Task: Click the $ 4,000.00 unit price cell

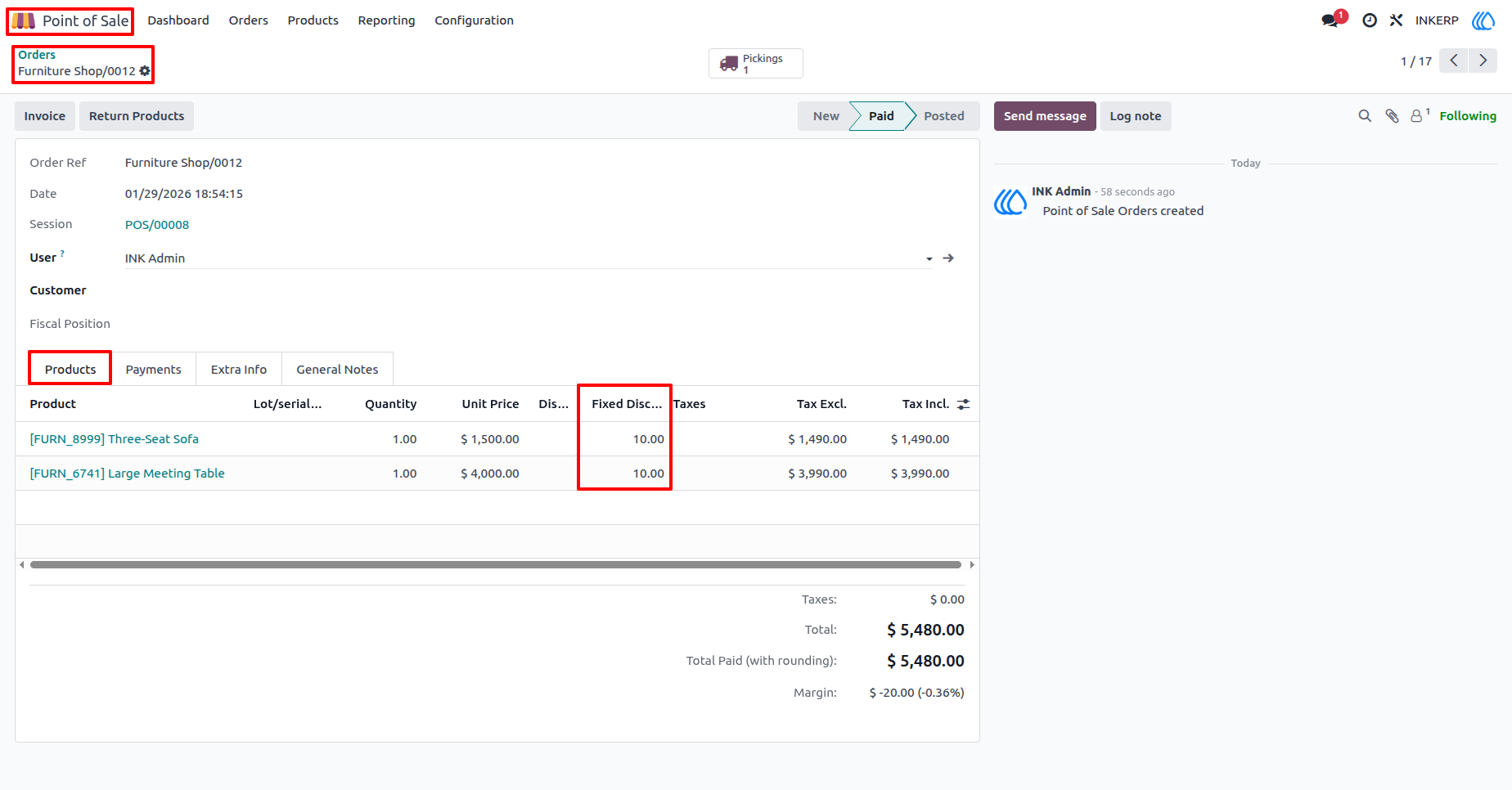Action: click(490, 474)
